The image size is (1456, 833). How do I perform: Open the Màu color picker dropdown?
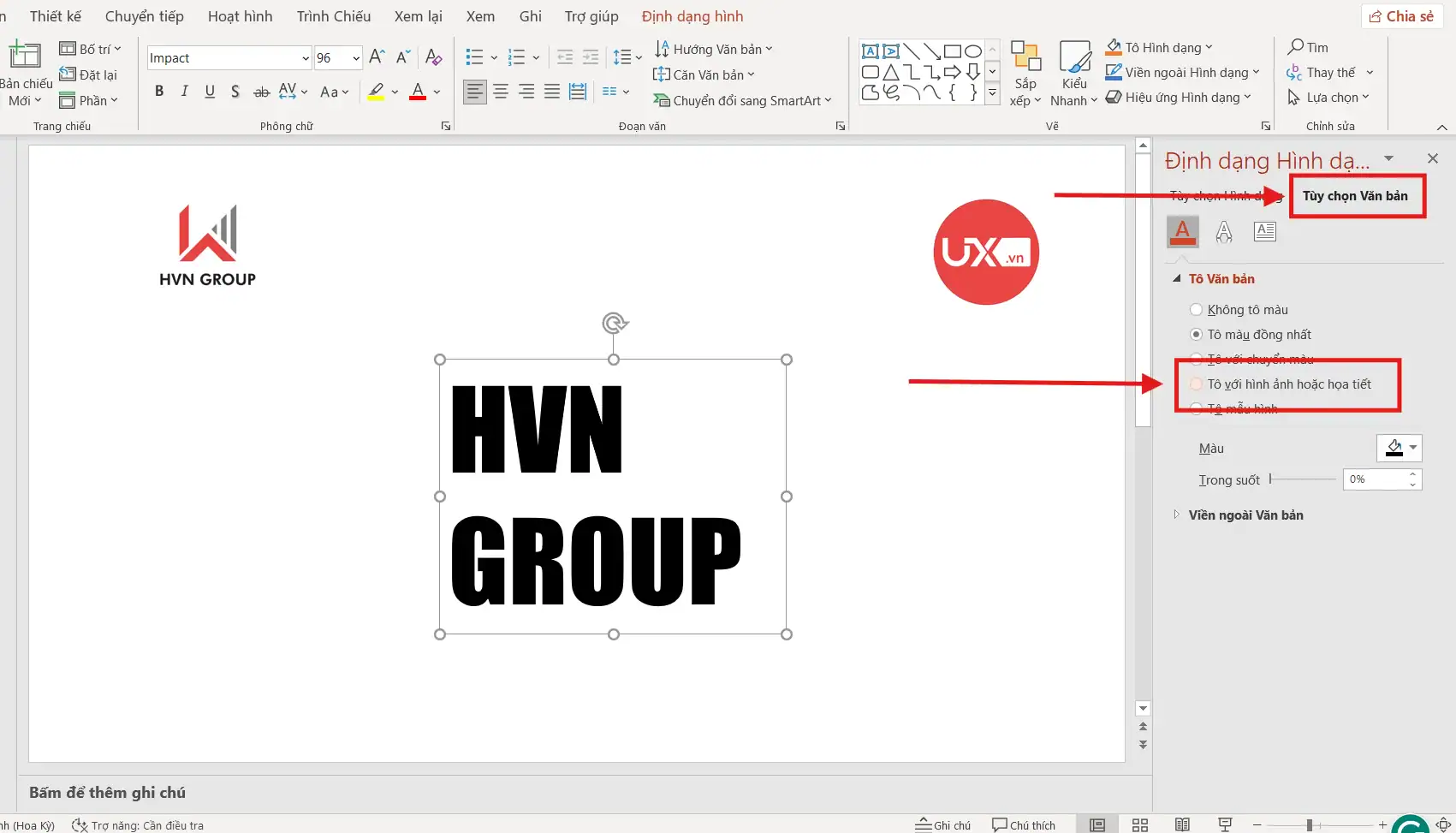point(1409,447)
